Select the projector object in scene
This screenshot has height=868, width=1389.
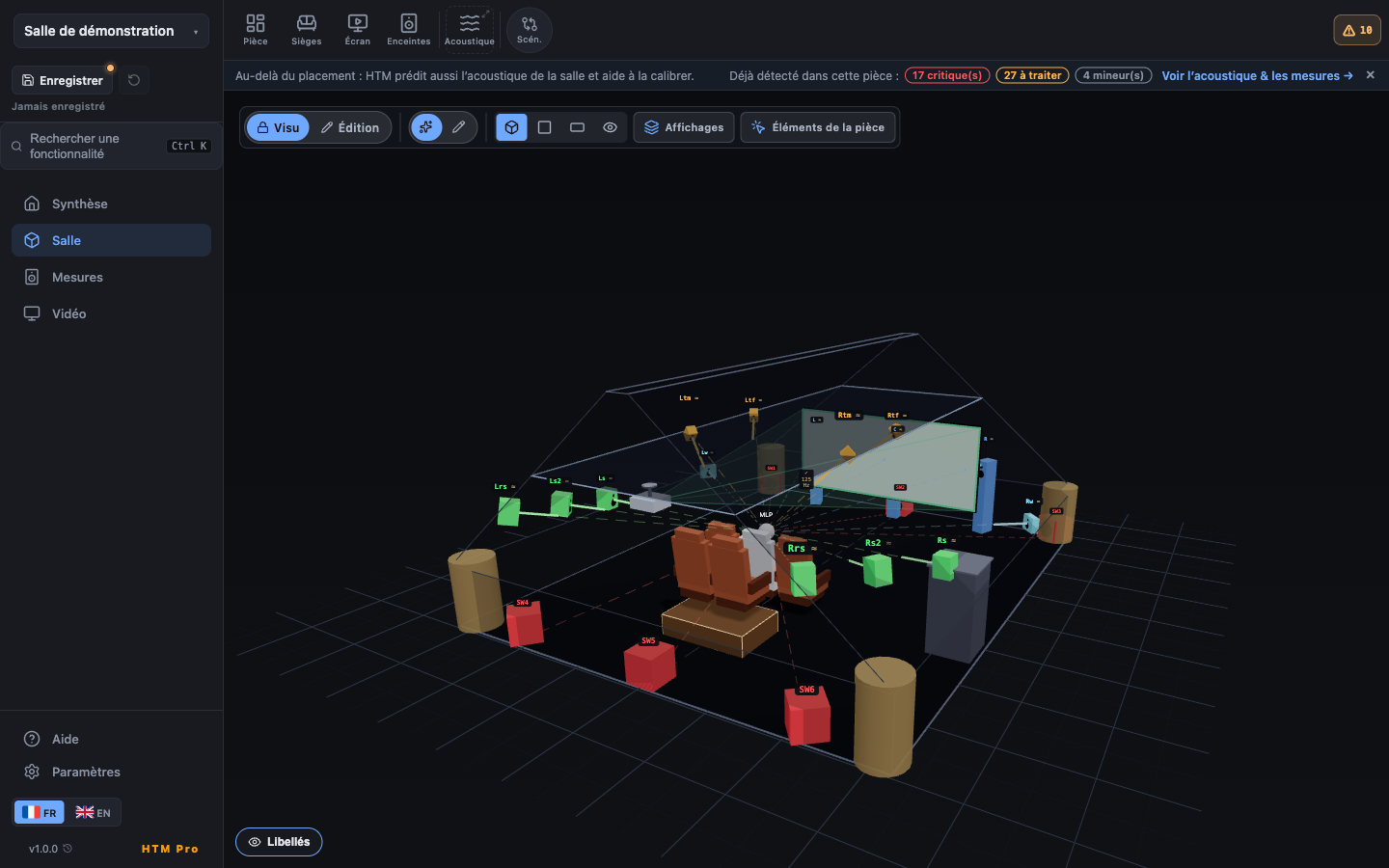click(x=650, y=500)
